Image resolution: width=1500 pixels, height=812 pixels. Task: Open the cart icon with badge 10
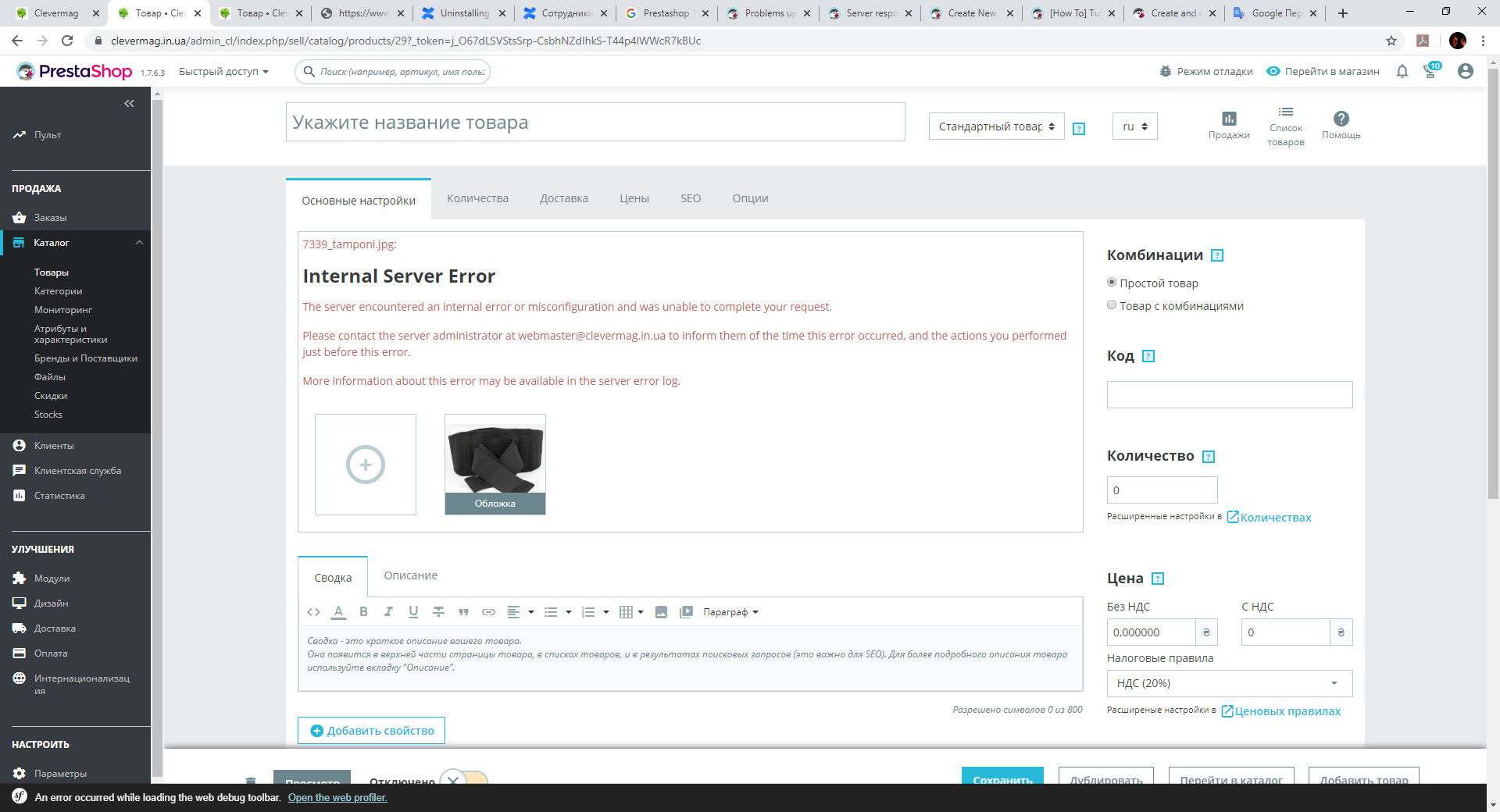1430,71
